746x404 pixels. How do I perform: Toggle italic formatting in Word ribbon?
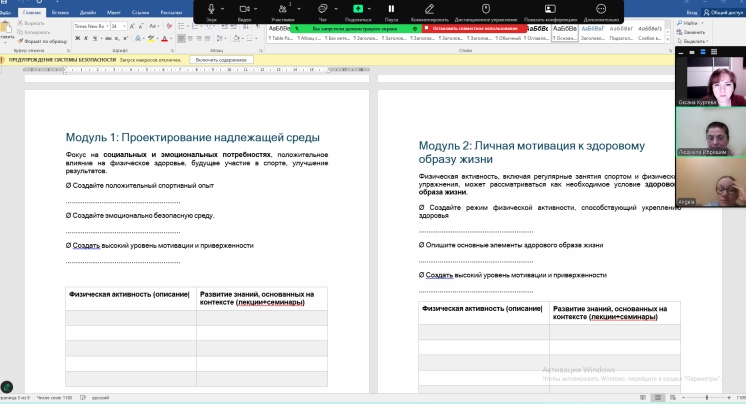click(85, 36)
